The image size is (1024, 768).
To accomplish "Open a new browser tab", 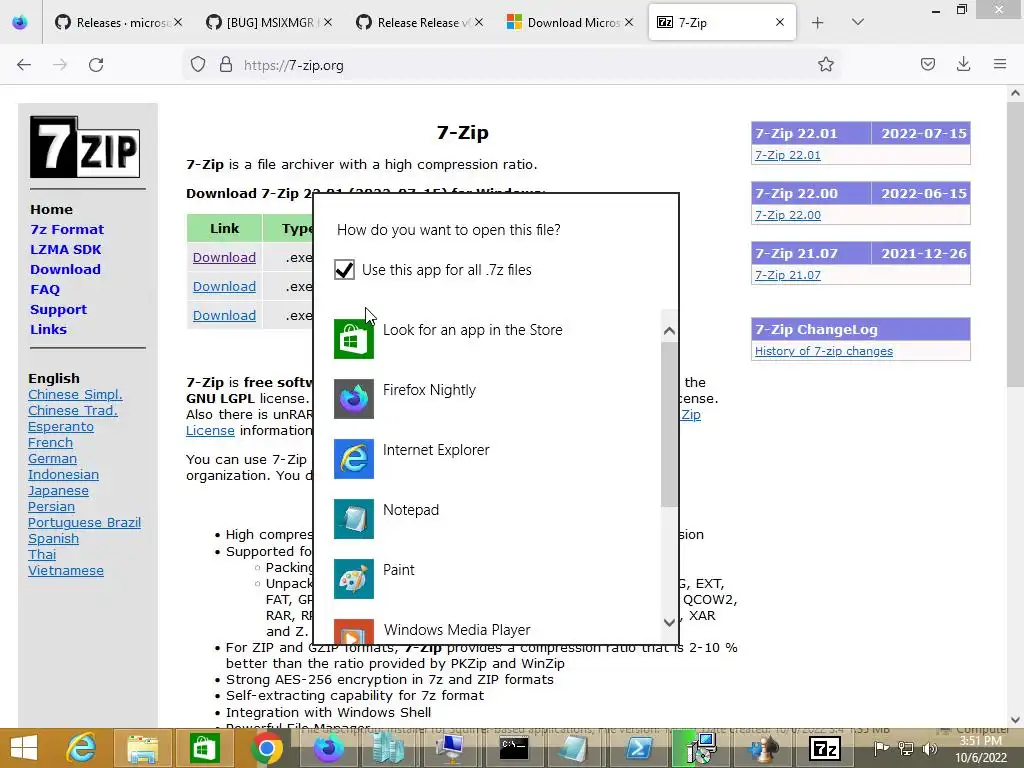I will pyautogui.click(x=818, y=23).
